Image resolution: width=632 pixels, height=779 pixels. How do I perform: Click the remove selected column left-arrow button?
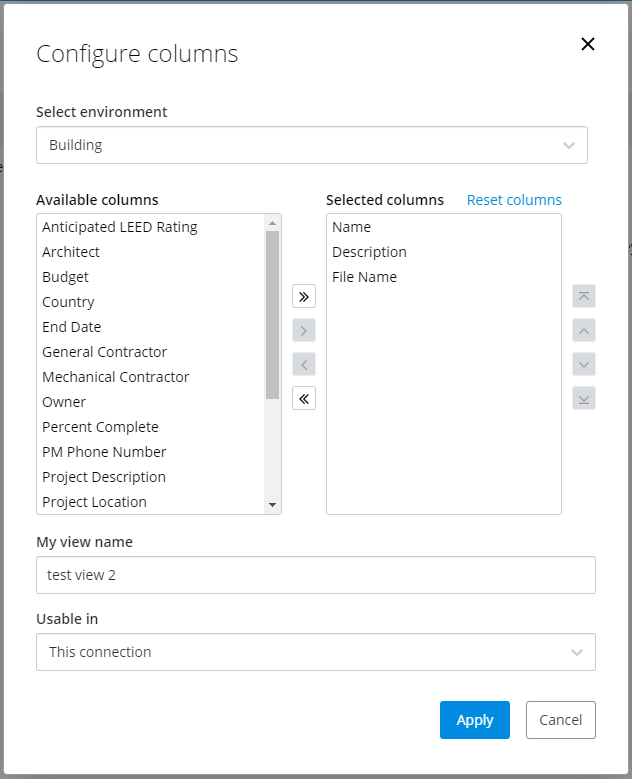tap(304, 364)
